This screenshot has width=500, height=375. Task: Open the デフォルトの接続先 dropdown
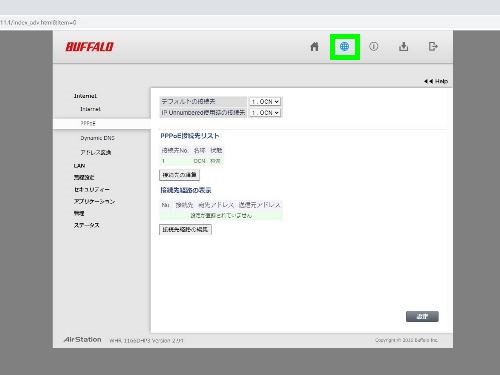265,101
